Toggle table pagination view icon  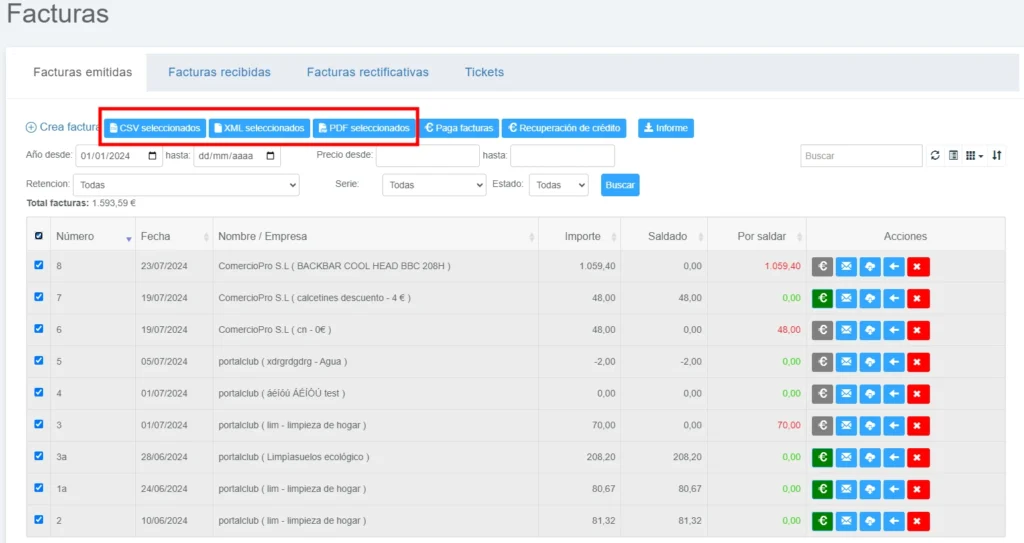pyautogui.click(x=953, y=156)
